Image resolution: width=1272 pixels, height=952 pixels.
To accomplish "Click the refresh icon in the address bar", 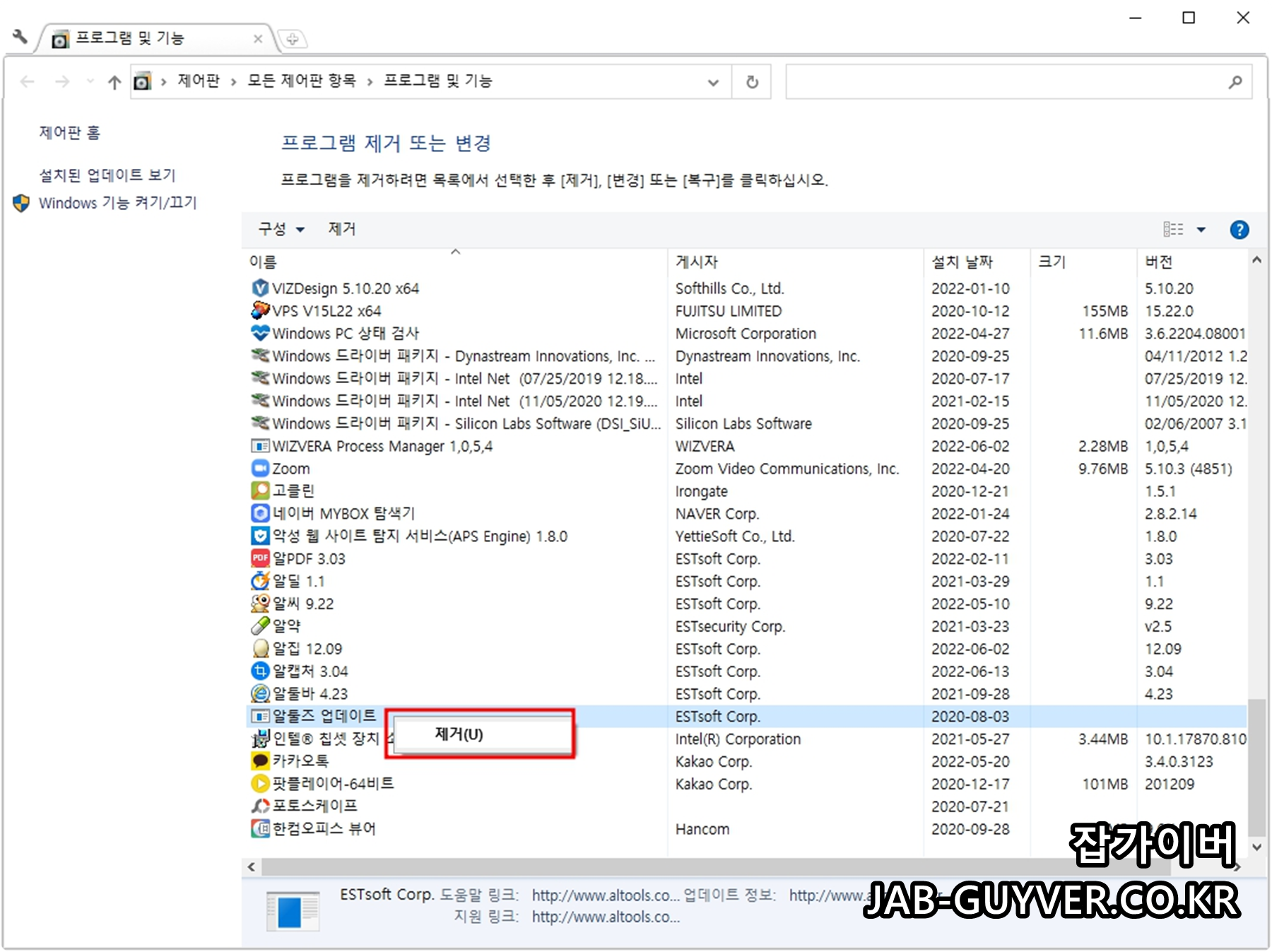I will click(752, 82).
